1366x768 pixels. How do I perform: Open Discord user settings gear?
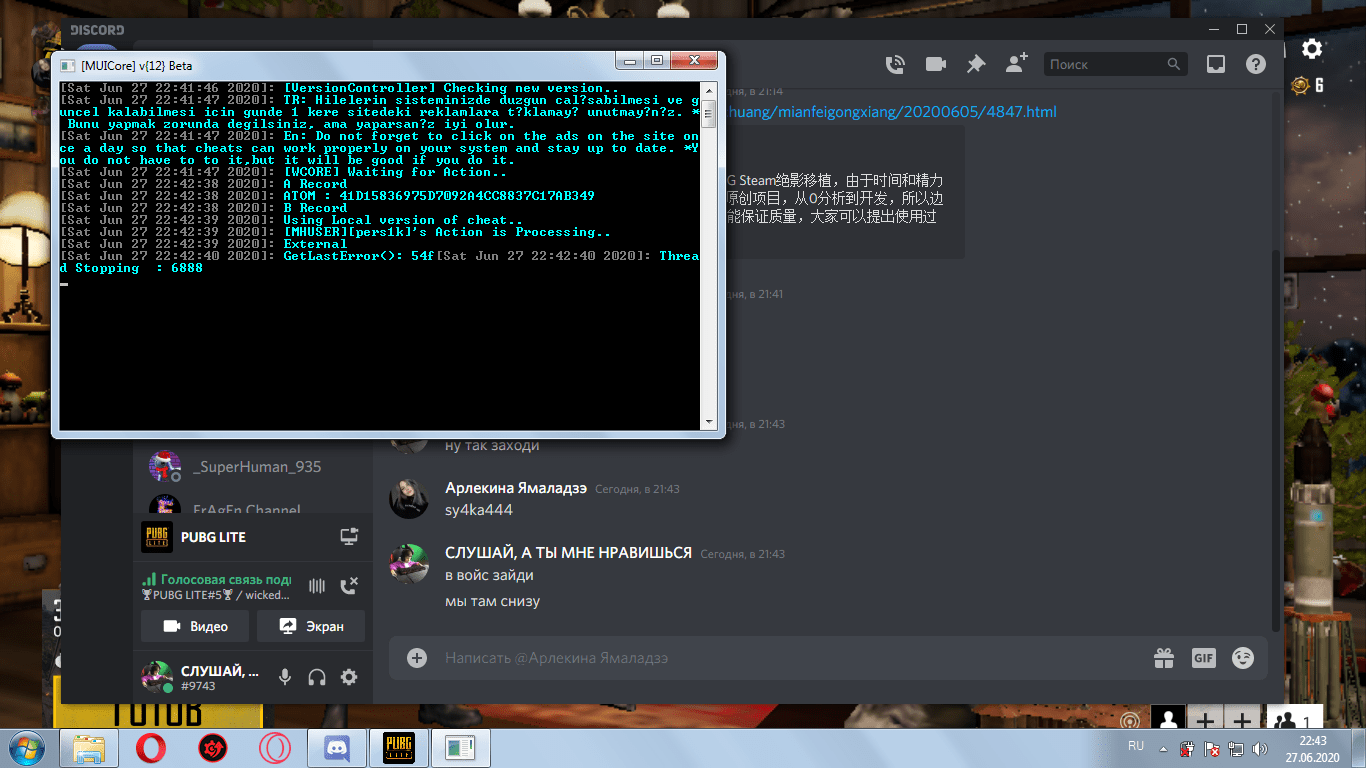(349, 677)
